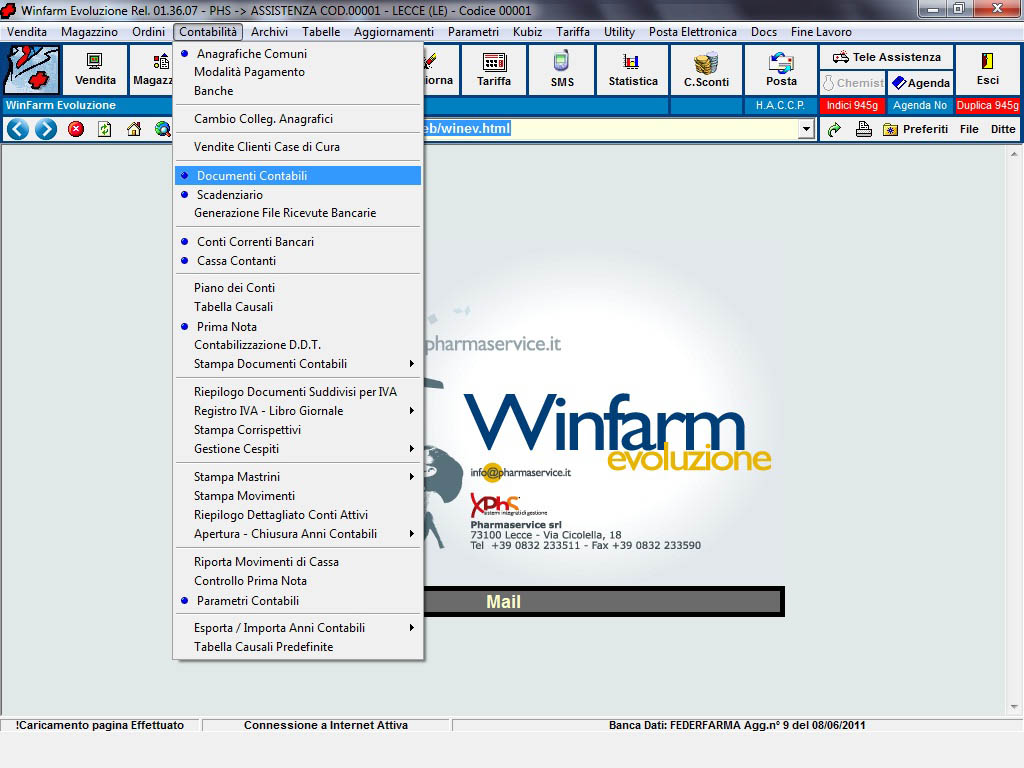
Task: Choose Prima Nota from the menu
Action: (227, 327)
